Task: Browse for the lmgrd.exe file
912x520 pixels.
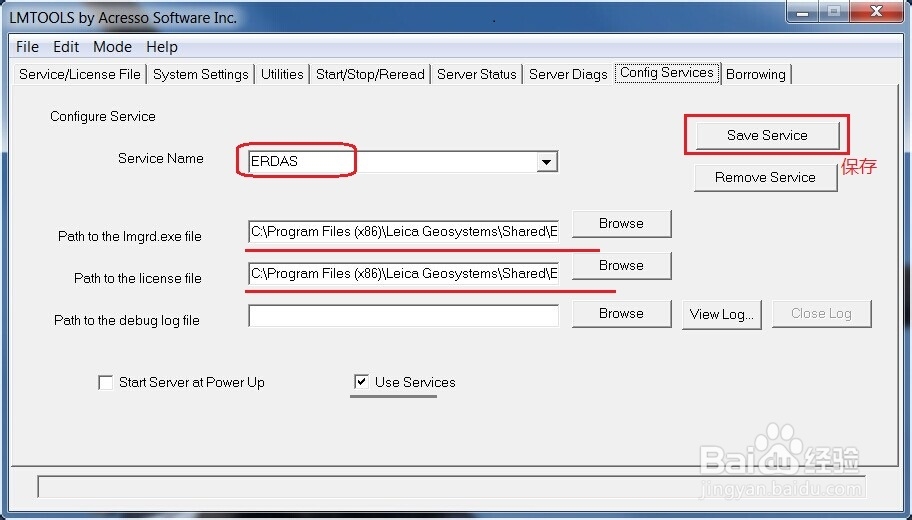Action: [x=621, y=223]
